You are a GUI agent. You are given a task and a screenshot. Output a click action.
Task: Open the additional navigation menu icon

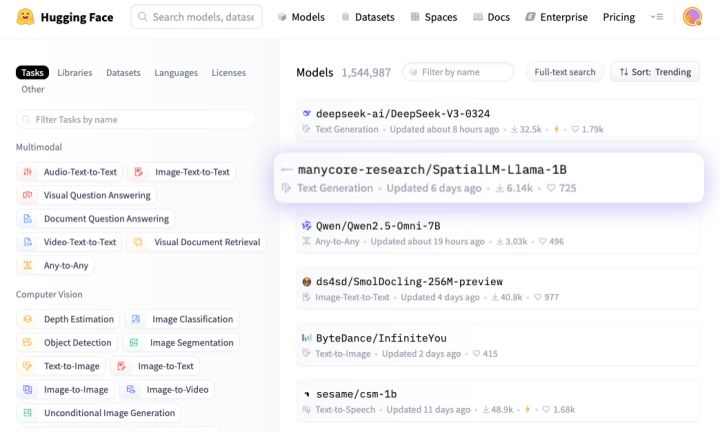(657, 17)
